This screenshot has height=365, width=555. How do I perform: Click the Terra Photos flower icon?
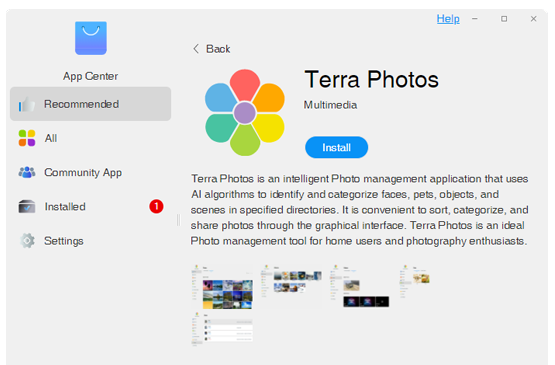245,113
